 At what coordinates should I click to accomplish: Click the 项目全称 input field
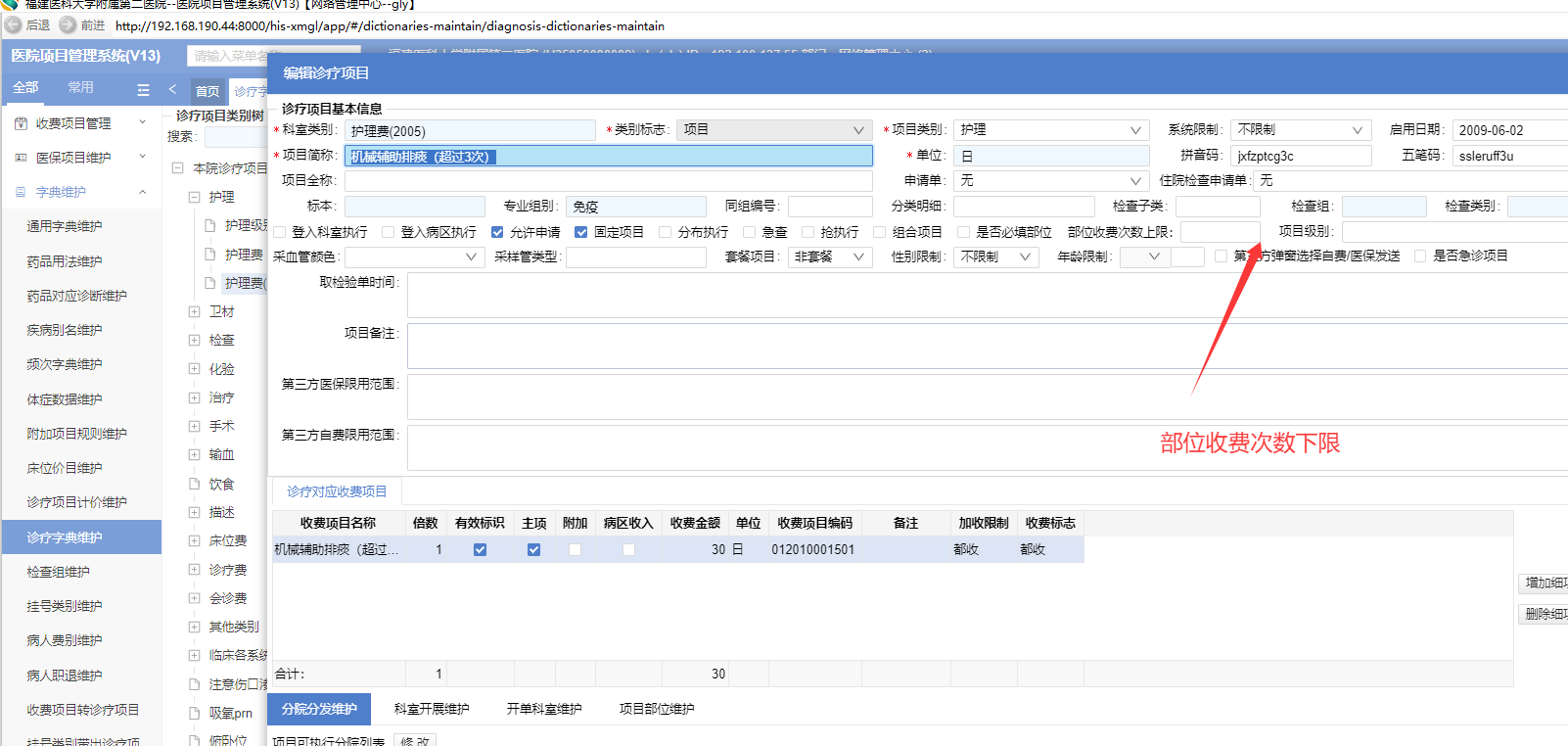608,180
